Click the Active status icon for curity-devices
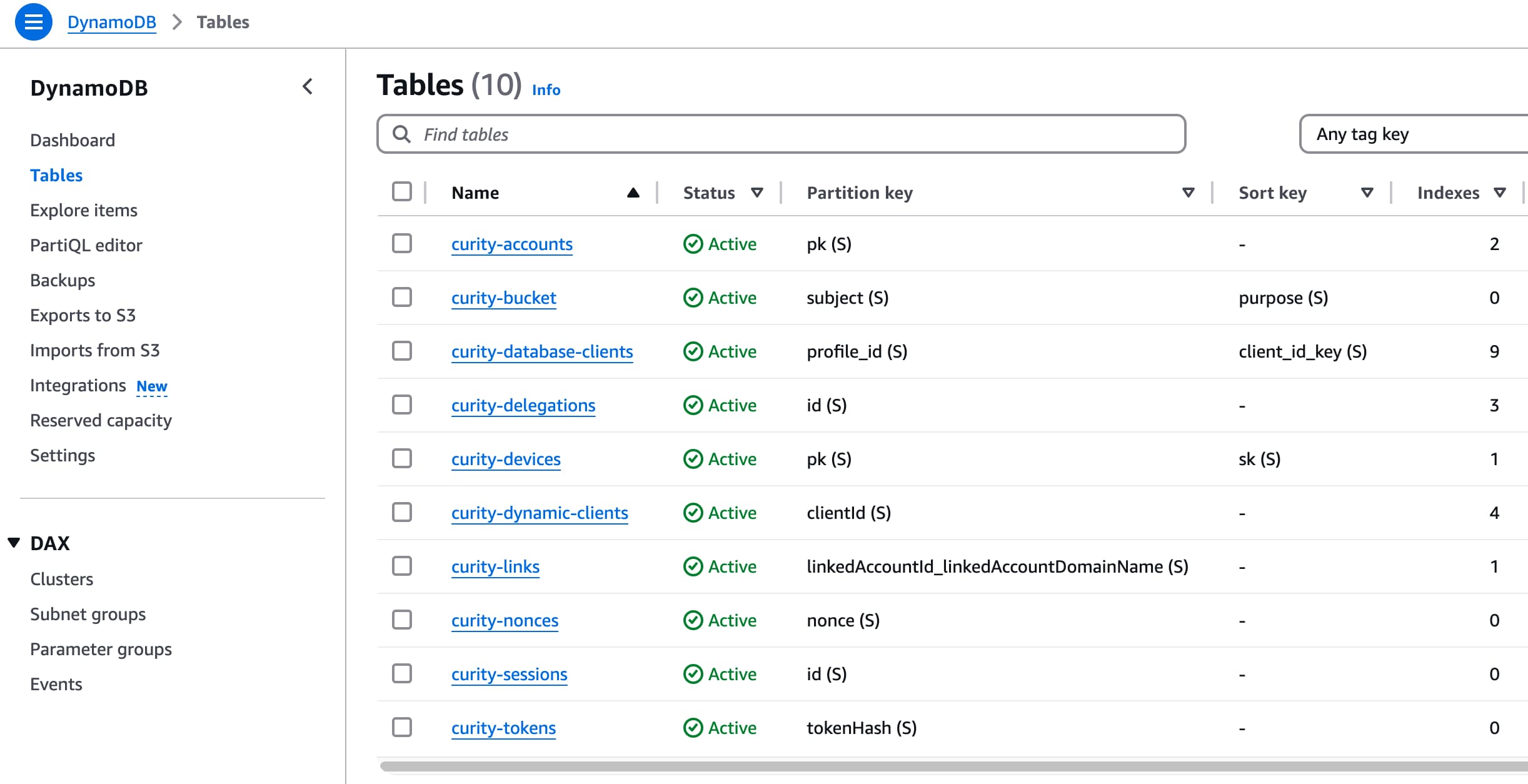Image resolution: width=1528 pixels, height=784 pixels. [x=693, y=459]
